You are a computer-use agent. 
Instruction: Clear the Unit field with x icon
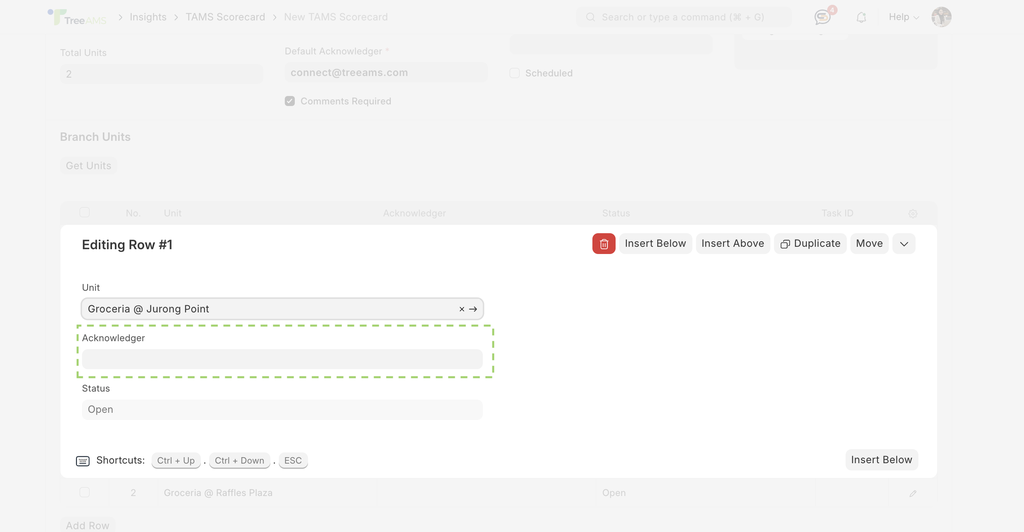click(x=462, y=309)
